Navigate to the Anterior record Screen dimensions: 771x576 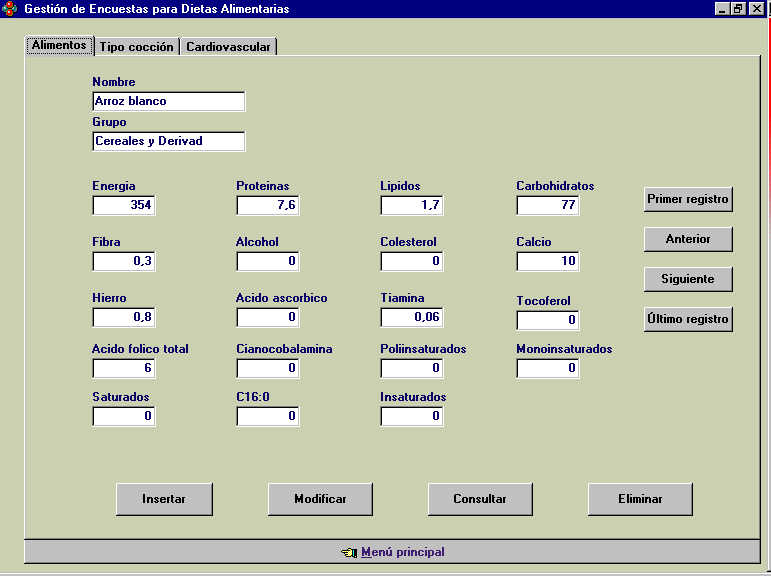pyautogui.click(x=688, y=239)
